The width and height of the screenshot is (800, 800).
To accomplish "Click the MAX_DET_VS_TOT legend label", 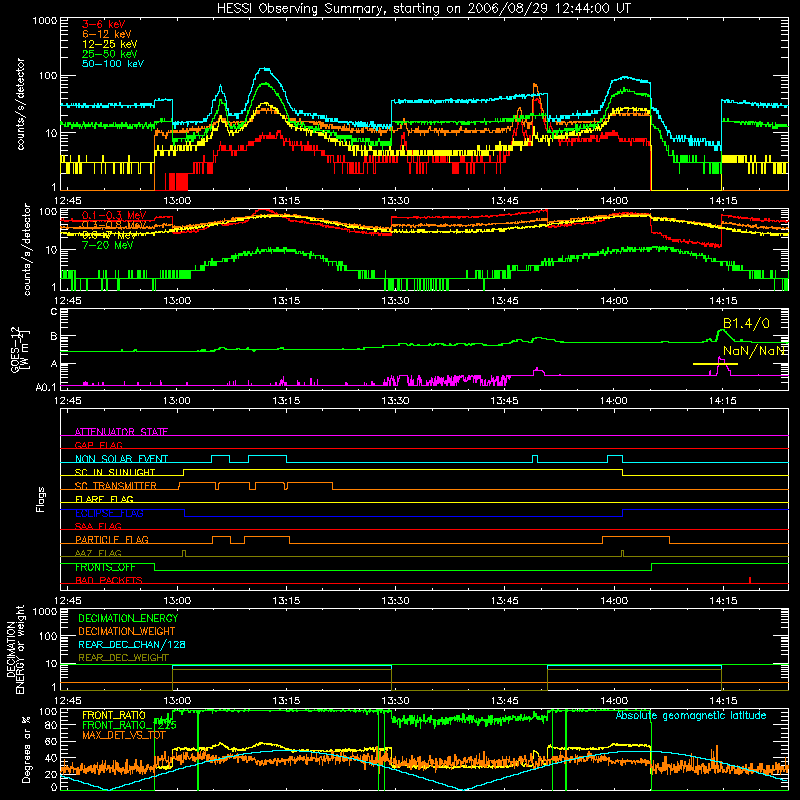I will [124, 735].
